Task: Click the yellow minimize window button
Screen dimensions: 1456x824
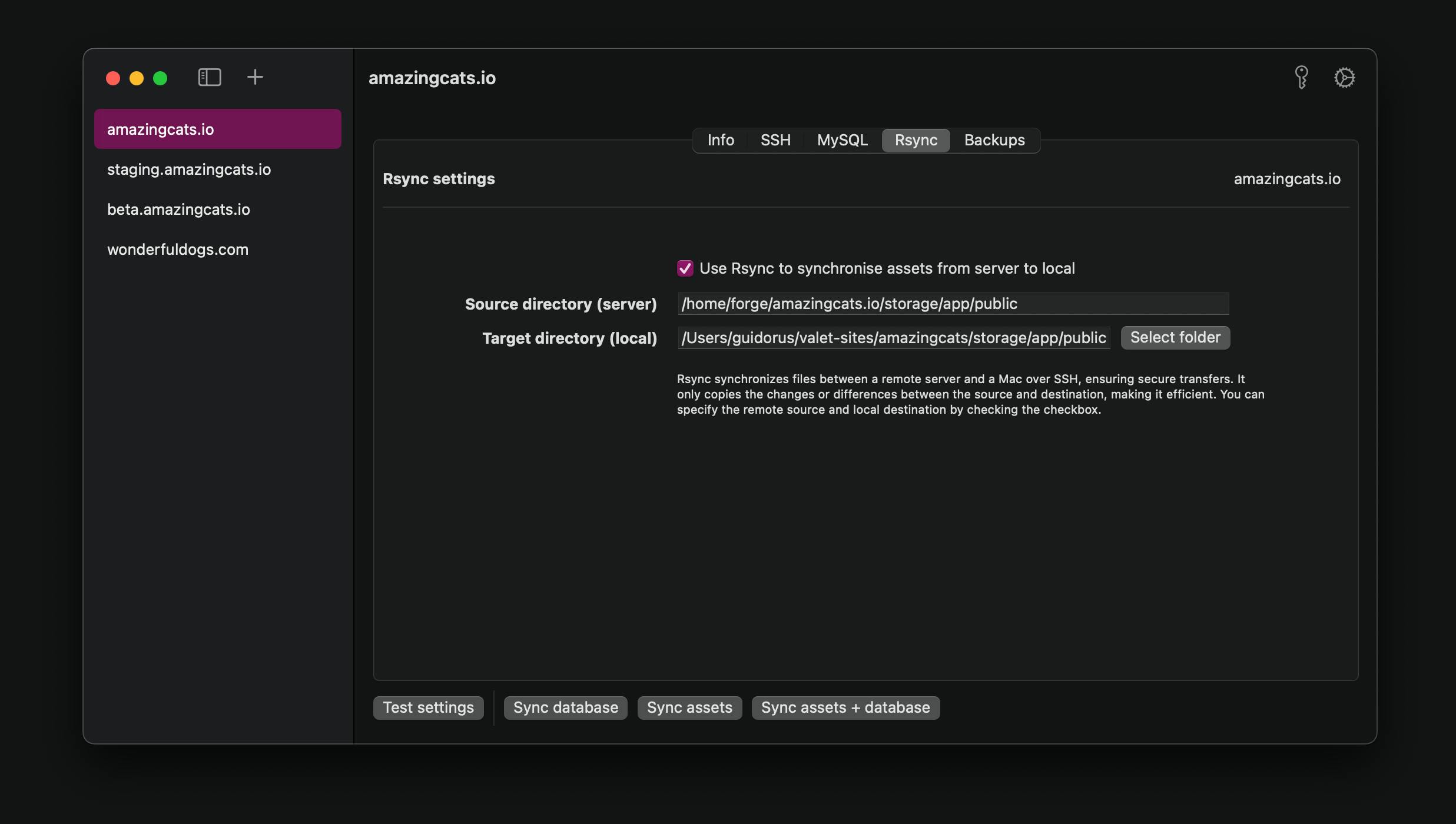Action: [137, 78]
